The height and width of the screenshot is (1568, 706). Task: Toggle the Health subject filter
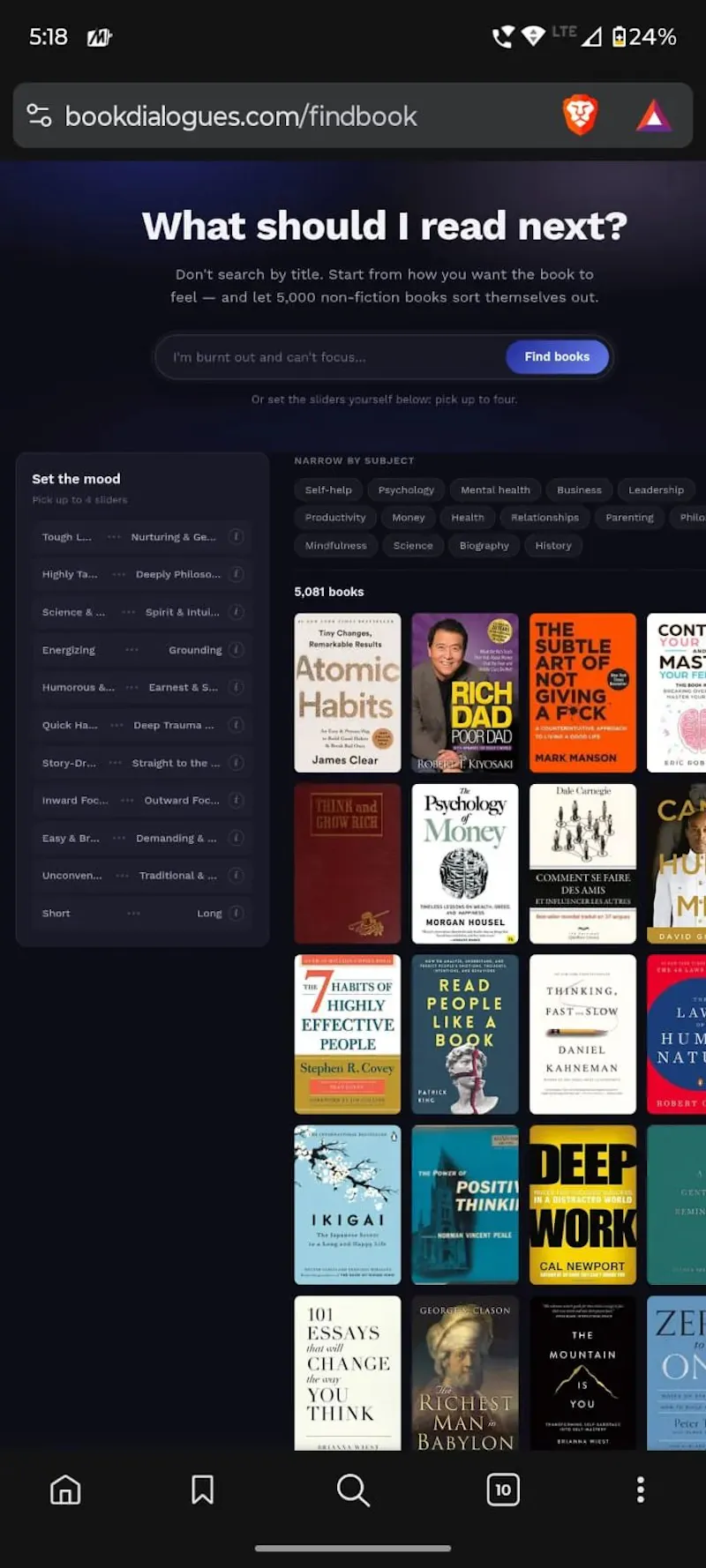coord(468,518)
